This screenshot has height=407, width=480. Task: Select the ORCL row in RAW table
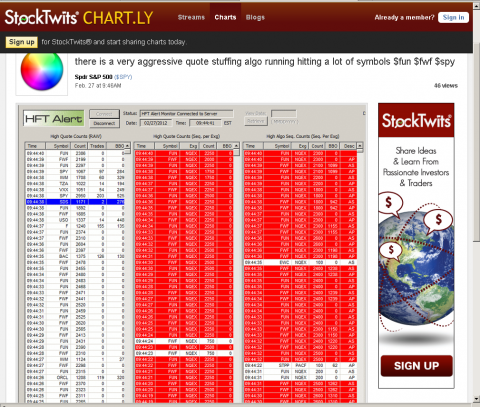[x=75, y=378]
